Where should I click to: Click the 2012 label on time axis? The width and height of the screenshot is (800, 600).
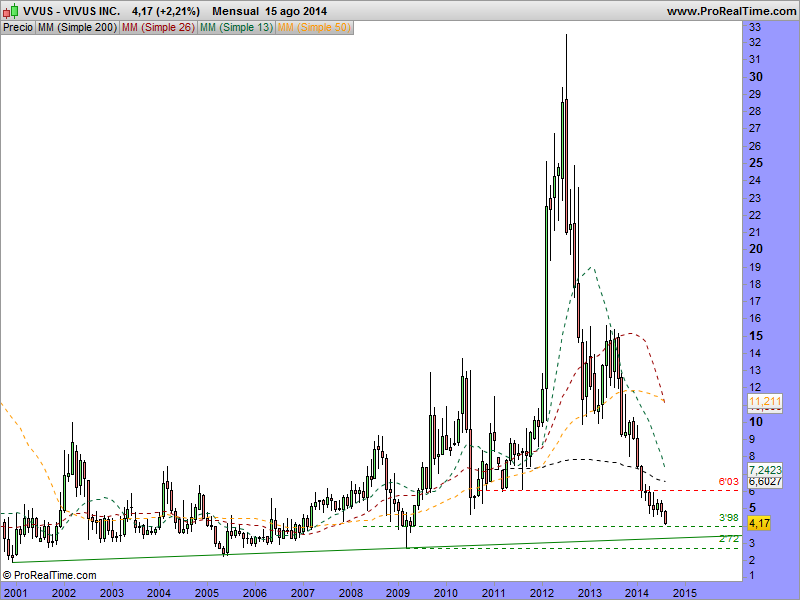point(542,593)
